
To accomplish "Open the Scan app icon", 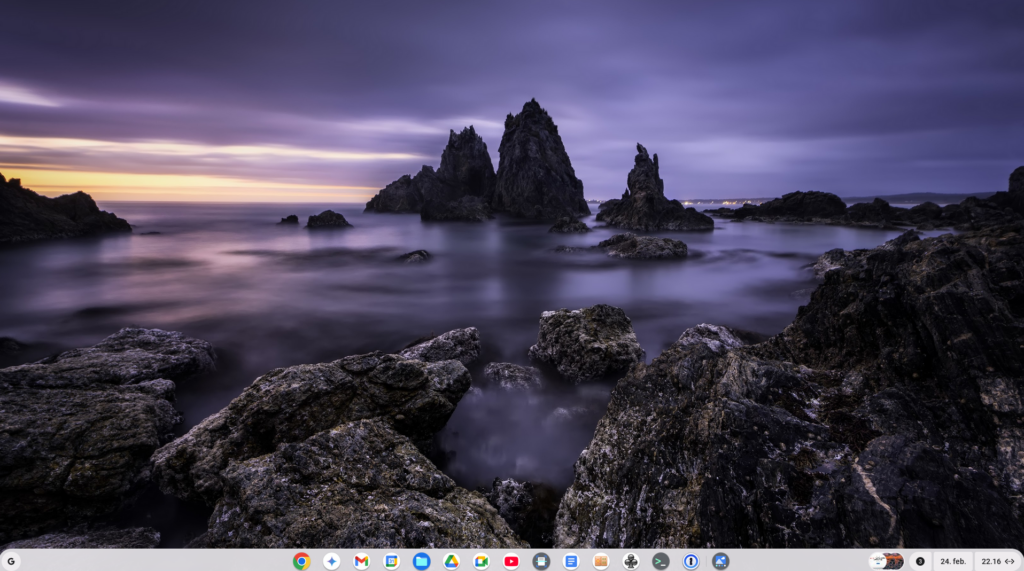I will click(x=541, y=561).
